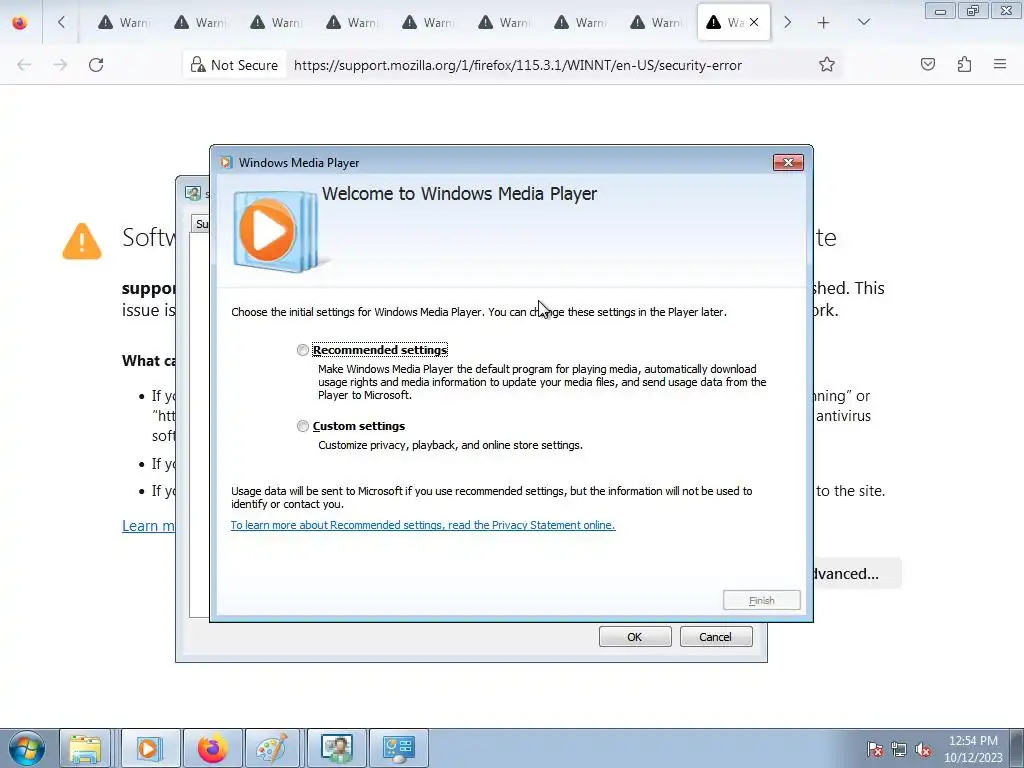
Task: Click the Advanced button on the warning page
Action: 857,573
